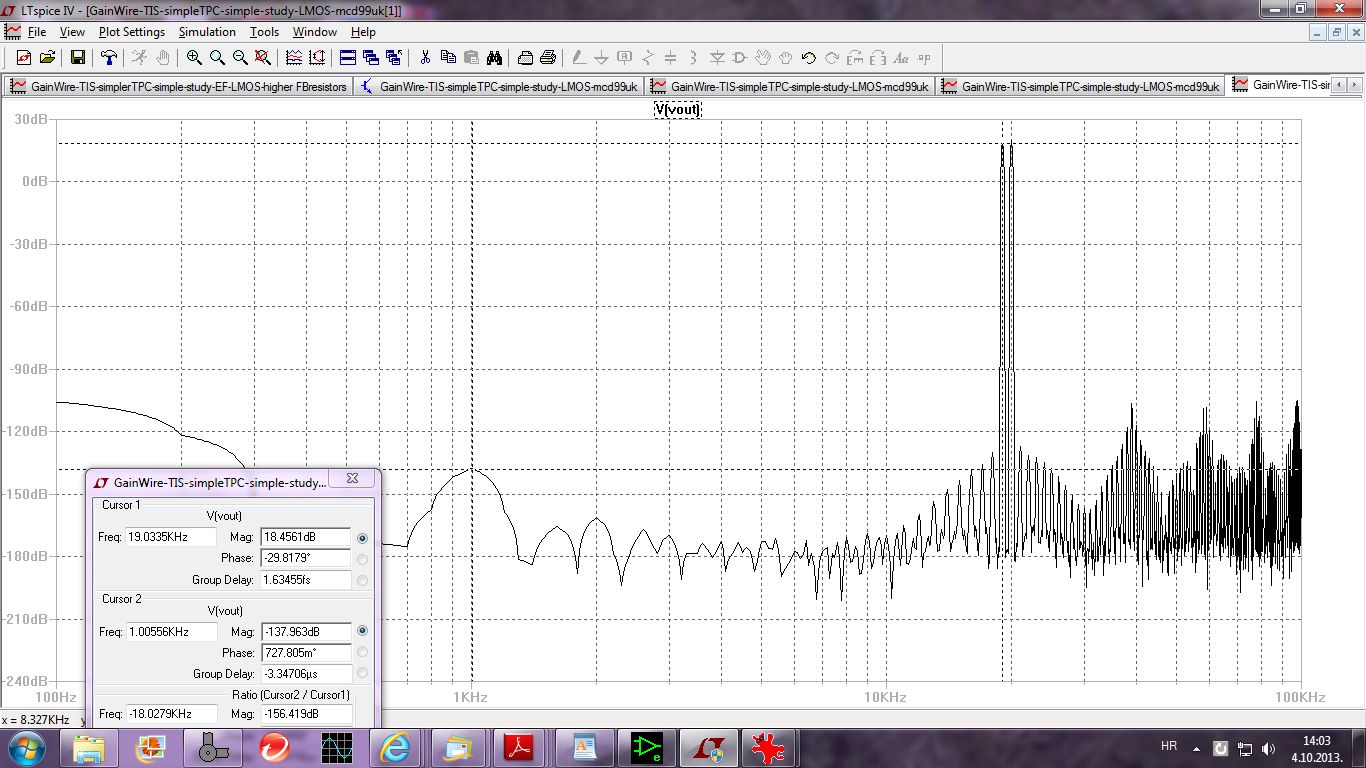Click the Autorange axes icon
The width and height of the screenshot is (1366, 768).
[x=317, y=58]
